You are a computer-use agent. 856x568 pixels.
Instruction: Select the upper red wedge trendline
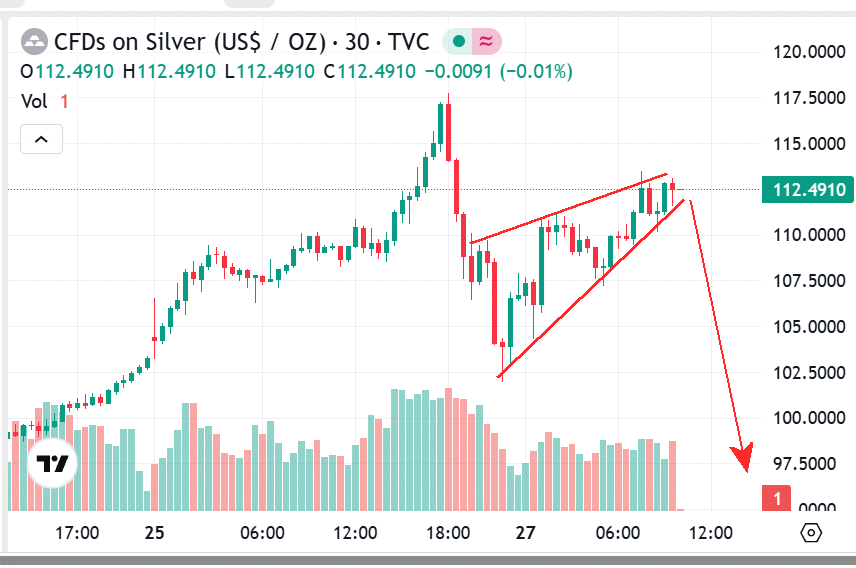[567, 210]
